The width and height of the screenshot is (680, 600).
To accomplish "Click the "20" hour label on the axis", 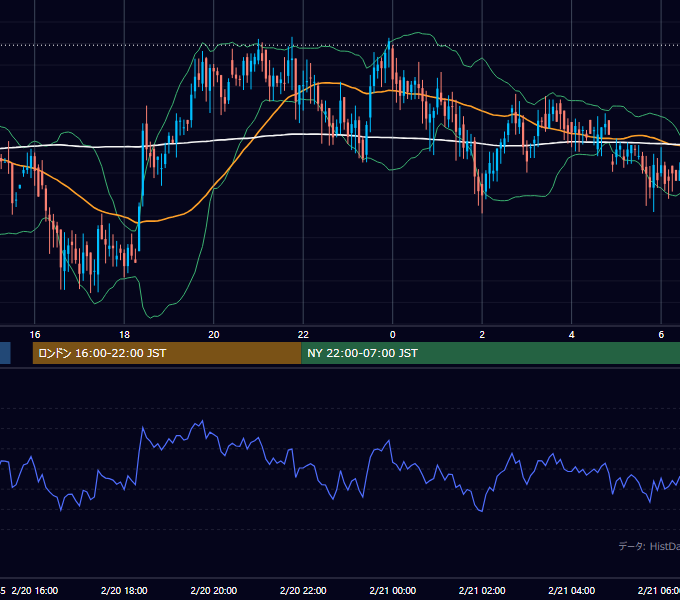I will point(214,334).
